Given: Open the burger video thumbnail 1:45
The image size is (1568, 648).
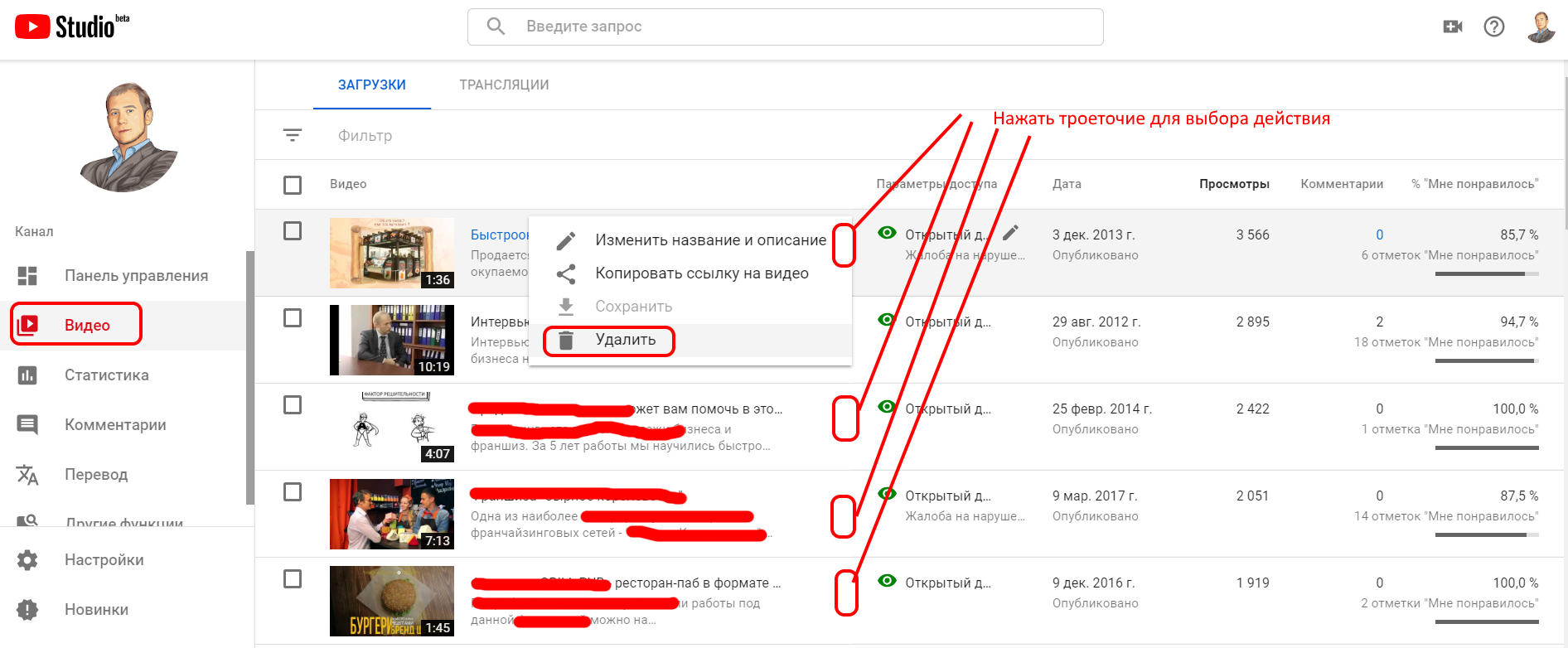Looking at the screenshot, I should tap(392, 601).
